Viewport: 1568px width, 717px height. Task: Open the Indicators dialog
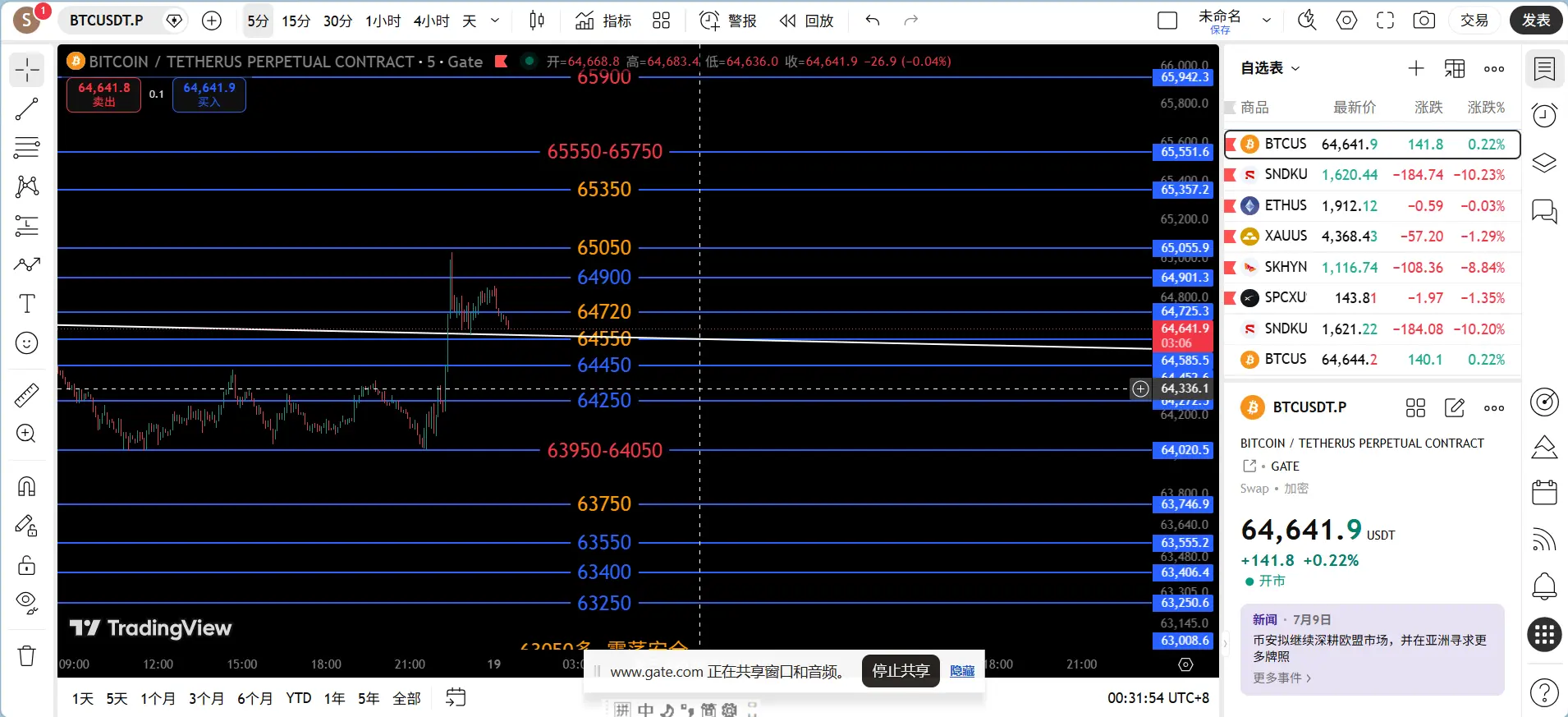603,21
